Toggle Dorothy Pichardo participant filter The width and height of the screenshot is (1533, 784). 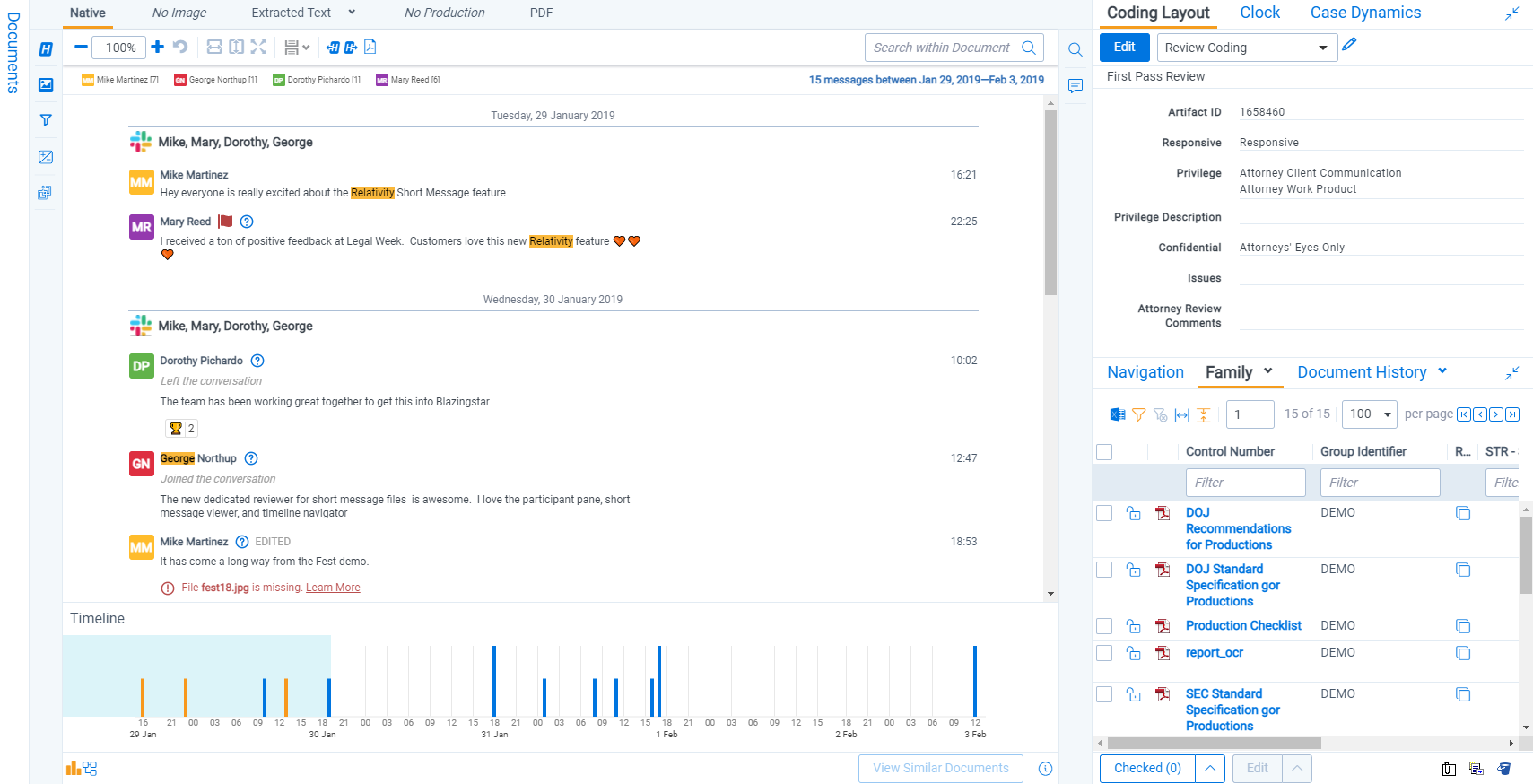tap(317, 80)
